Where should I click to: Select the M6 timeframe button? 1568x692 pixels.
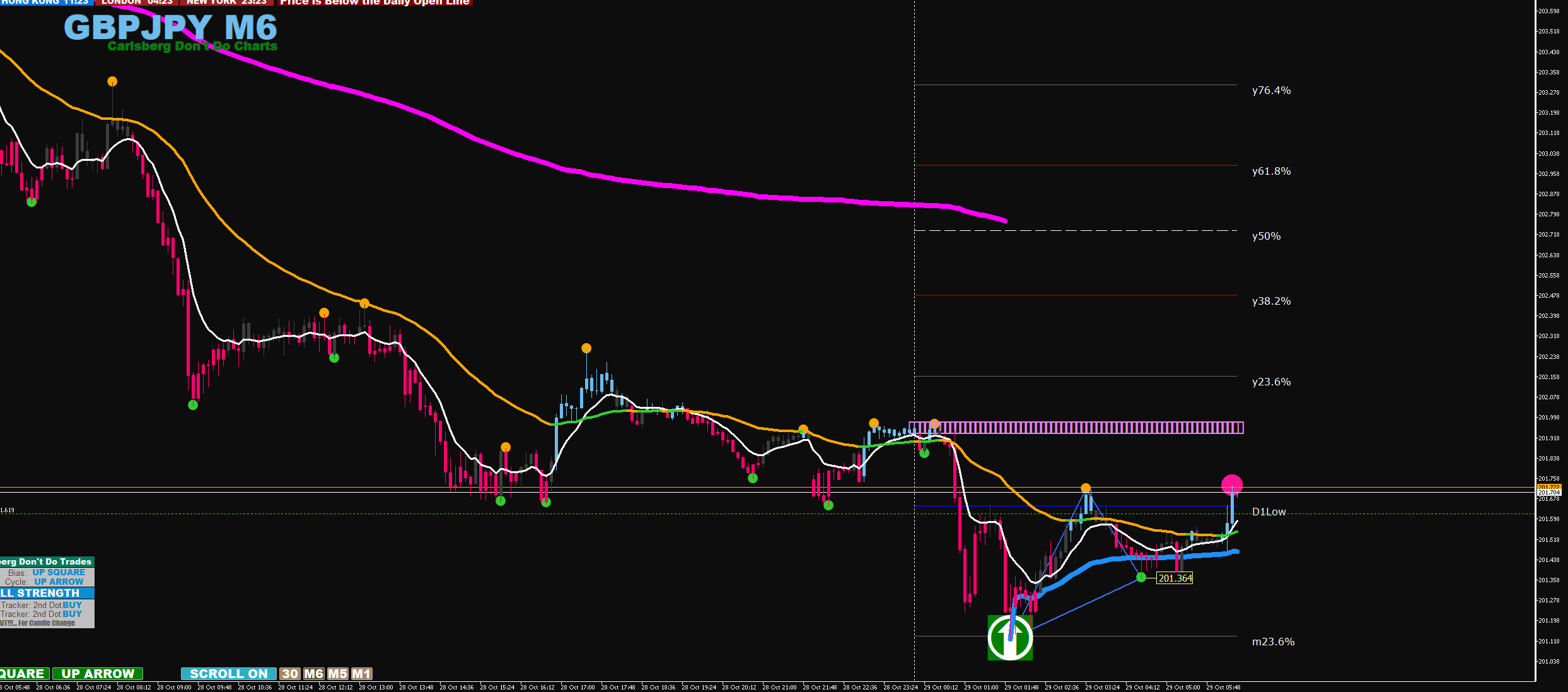coord(313,674)
